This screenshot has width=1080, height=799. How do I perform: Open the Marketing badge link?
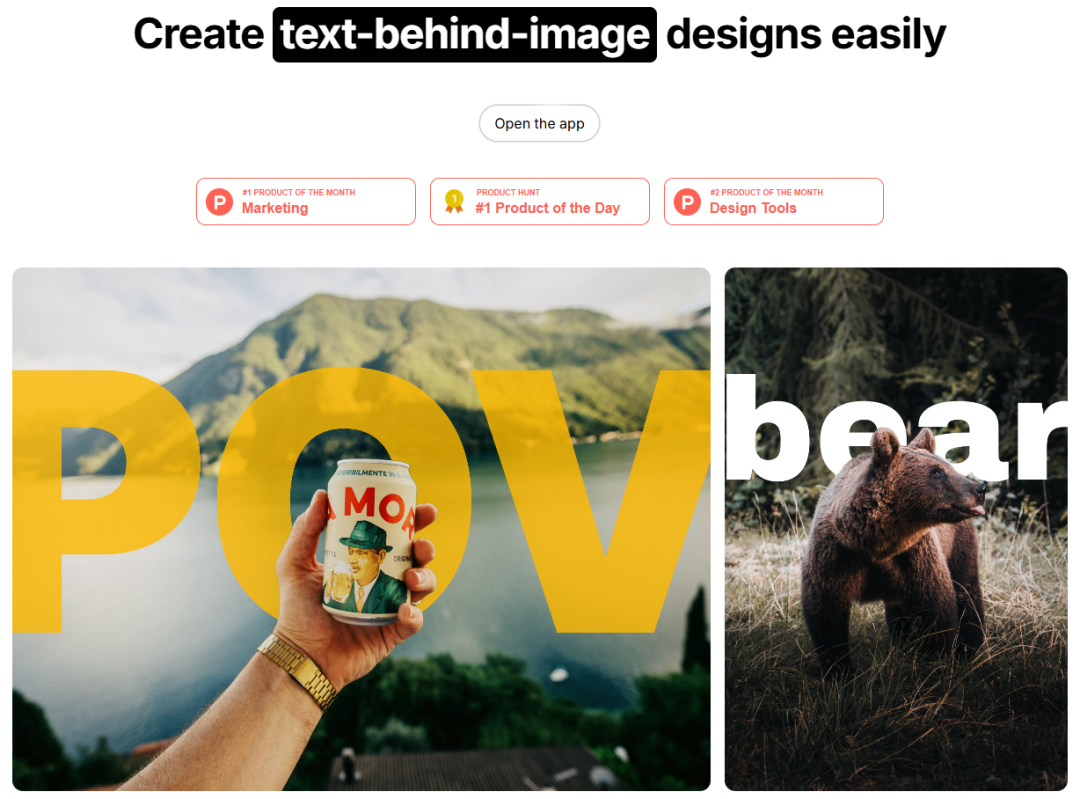[306, 201]
